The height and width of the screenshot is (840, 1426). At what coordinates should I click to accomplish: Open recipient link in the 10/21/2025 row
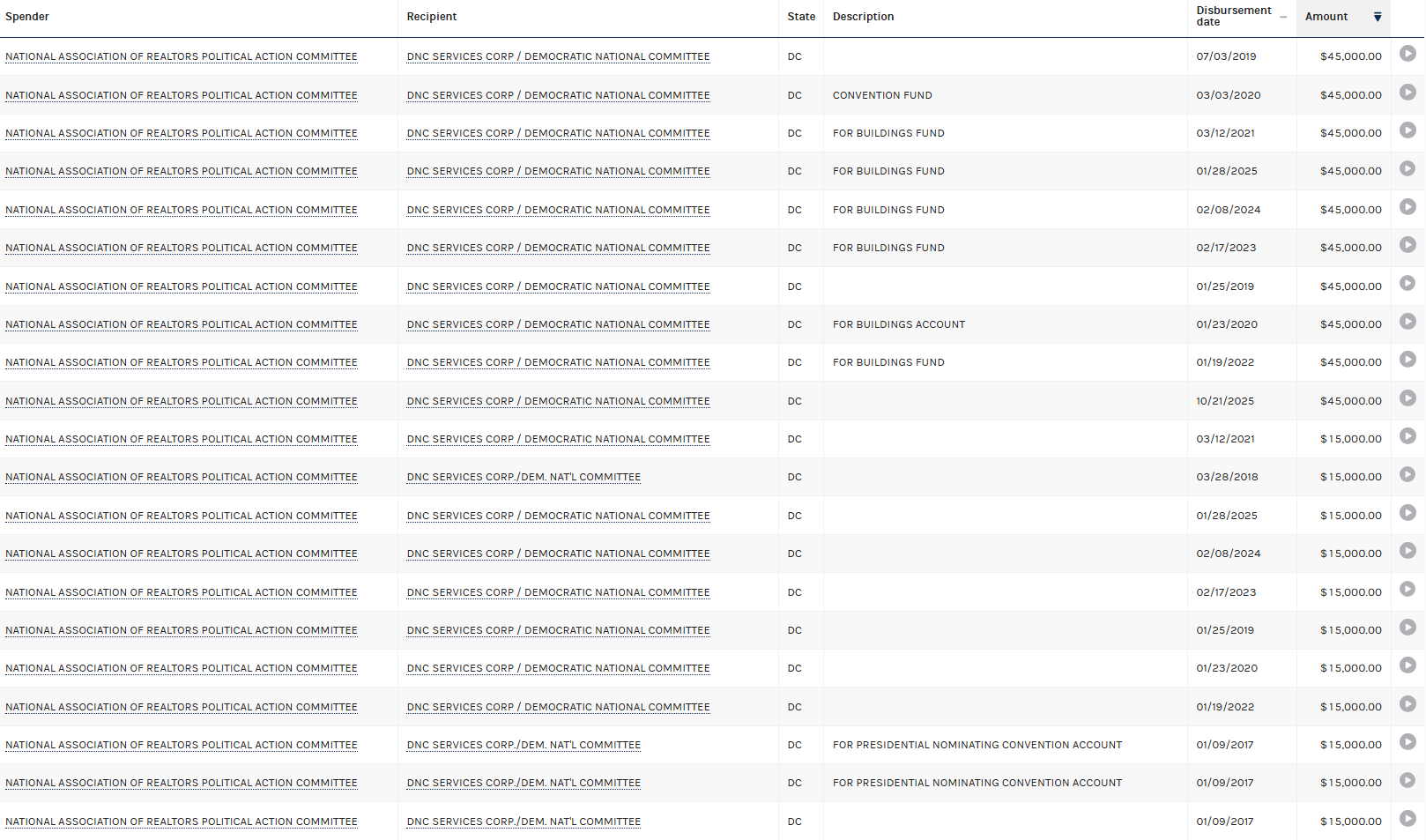558,401
